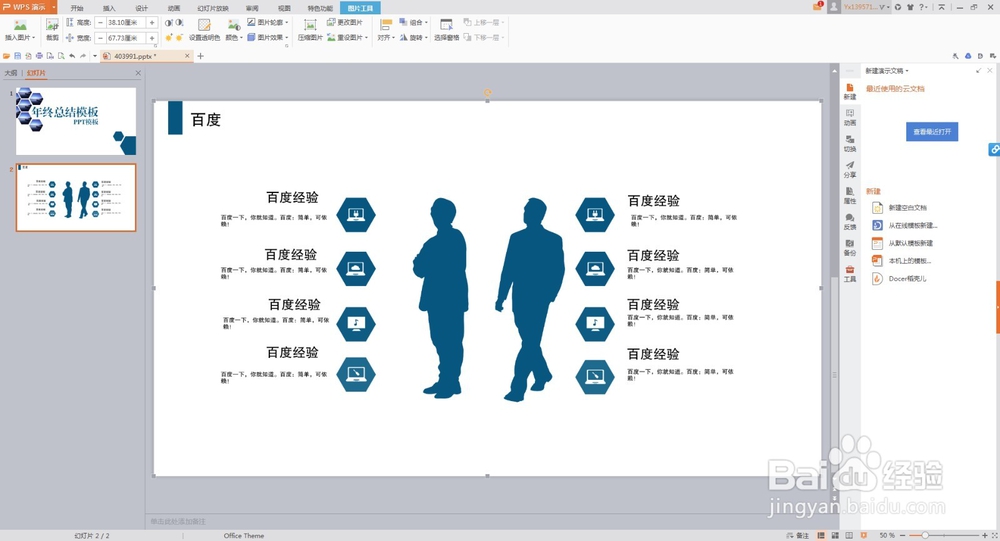The width and height of the screenshot is (1000, 541).
Task: Click the Save icon in quick toolbar
Action: [17, 56]
